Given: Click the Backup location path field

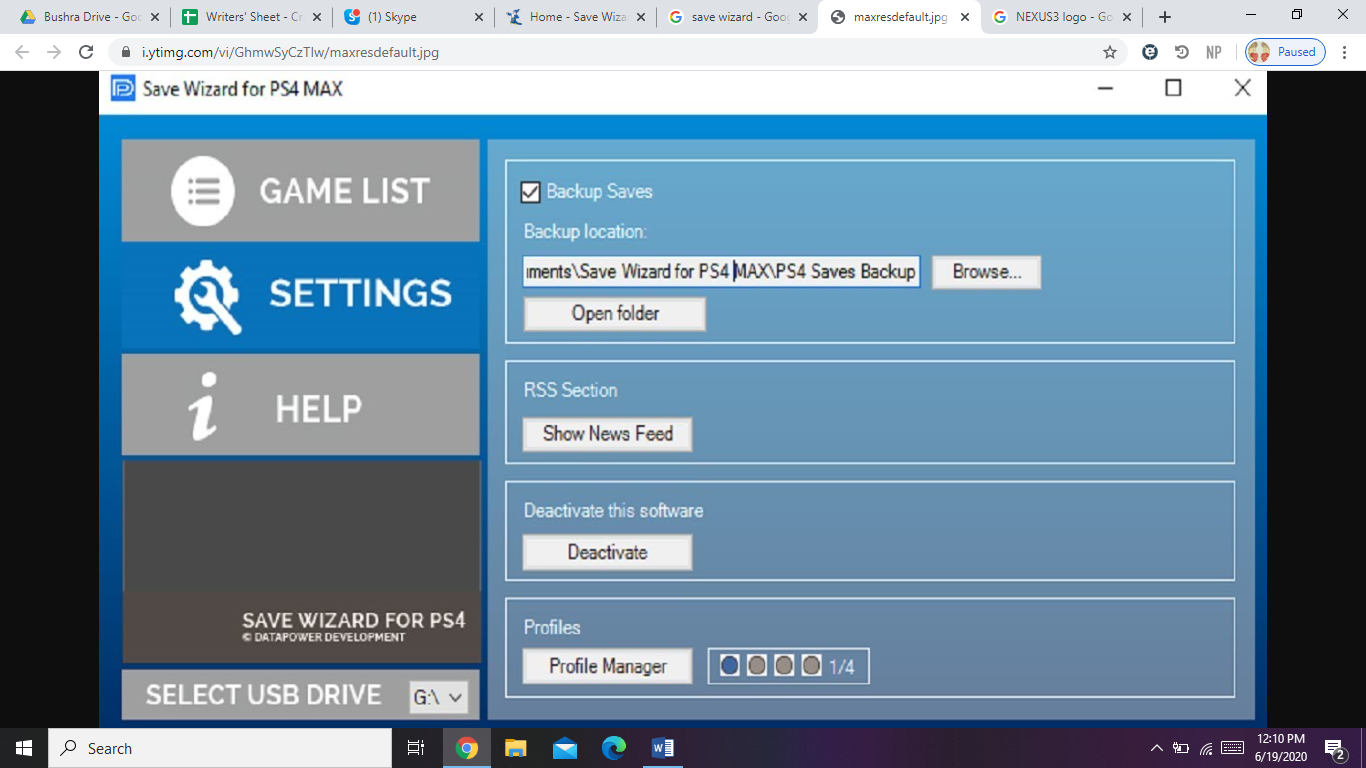Looking at the screenshot, I should [x=721, y=271].
